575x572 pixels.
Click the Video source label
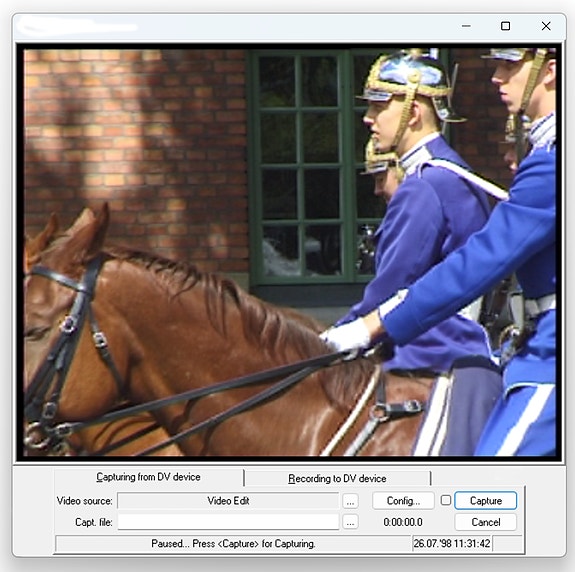84,501
